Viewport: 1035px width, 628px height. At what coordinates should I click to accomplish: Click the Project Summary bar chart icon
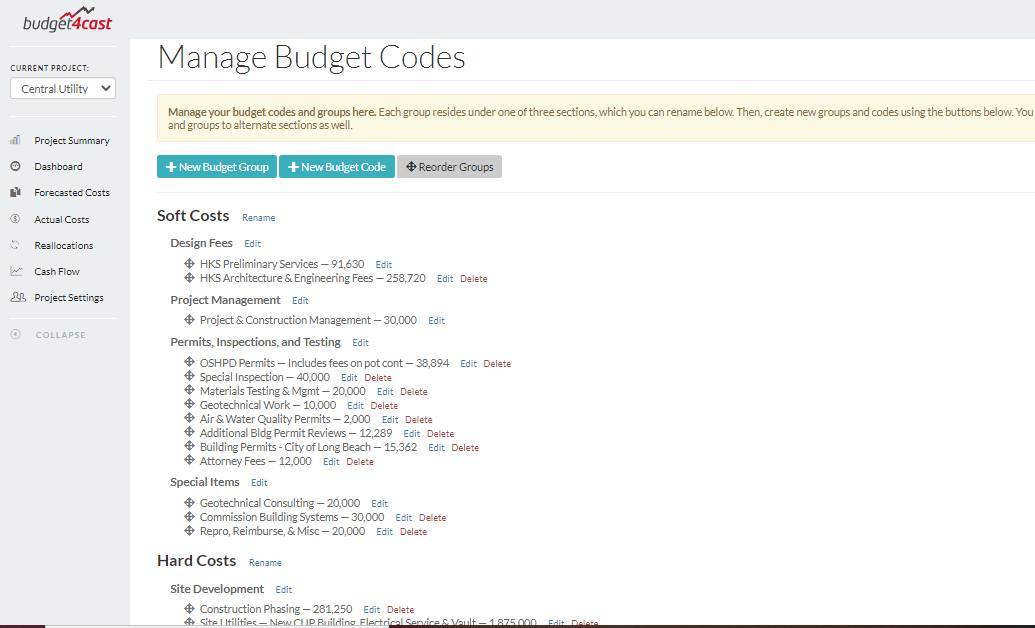tap(16, 140)
